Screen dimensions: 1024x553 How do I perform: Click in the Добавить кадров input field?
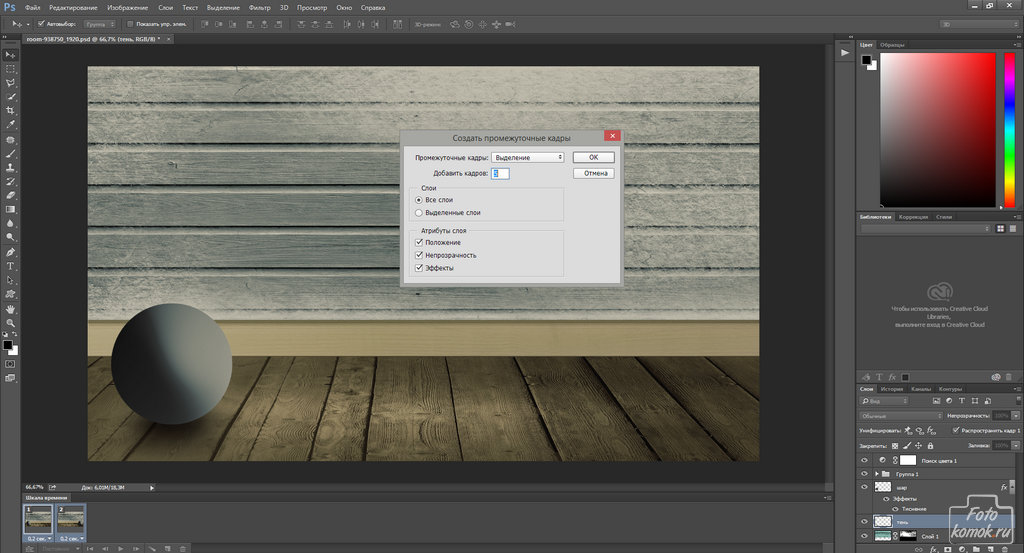tap(500, 173)
